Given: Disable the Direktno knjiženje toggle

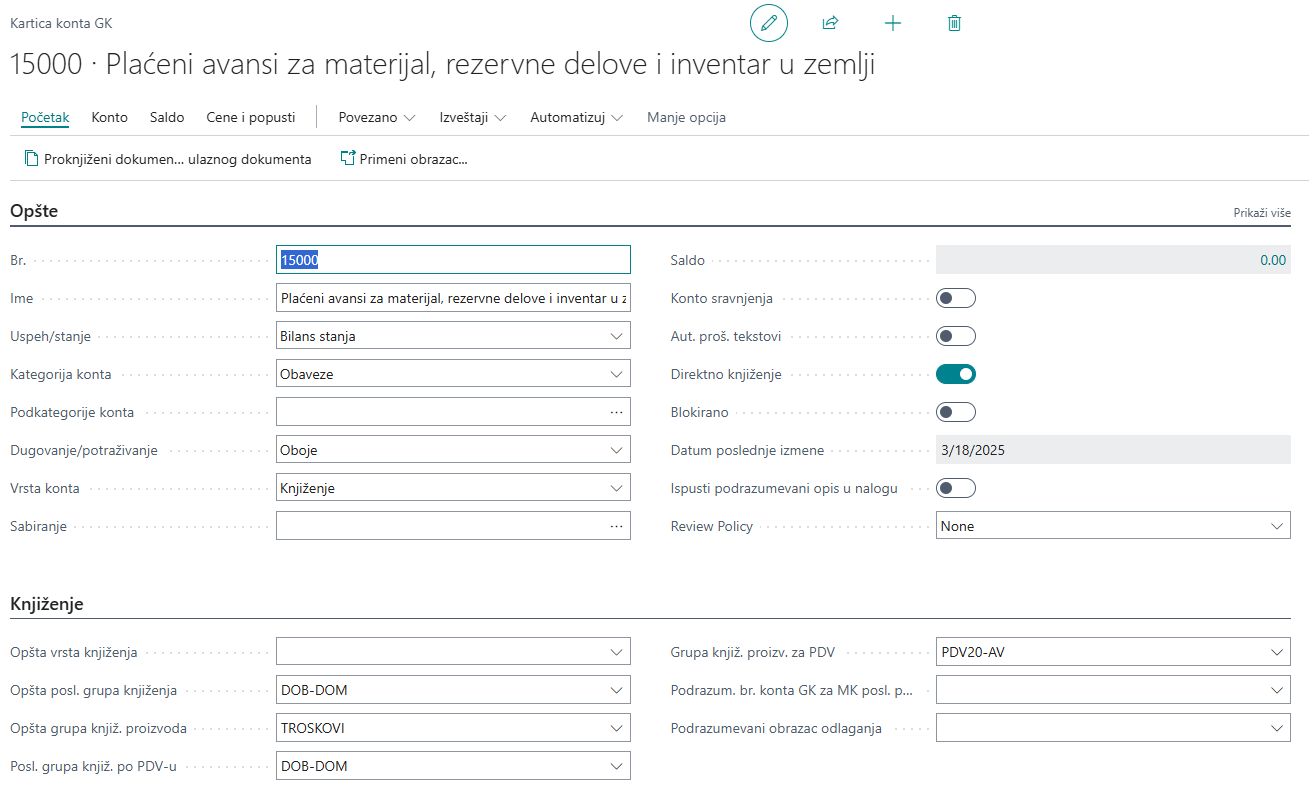Looking at the screenshot, I should 955,374.
